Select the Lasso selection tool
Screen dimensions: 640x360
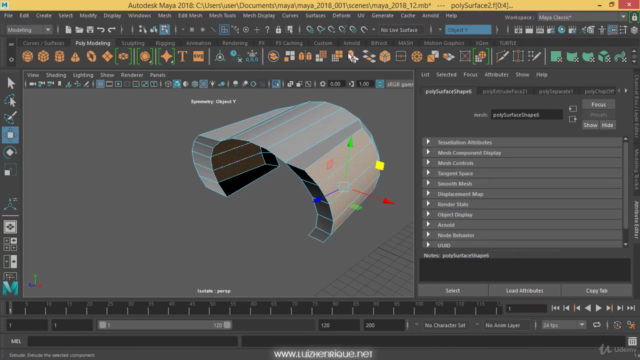pyautogui.click(x=10, y=100)
